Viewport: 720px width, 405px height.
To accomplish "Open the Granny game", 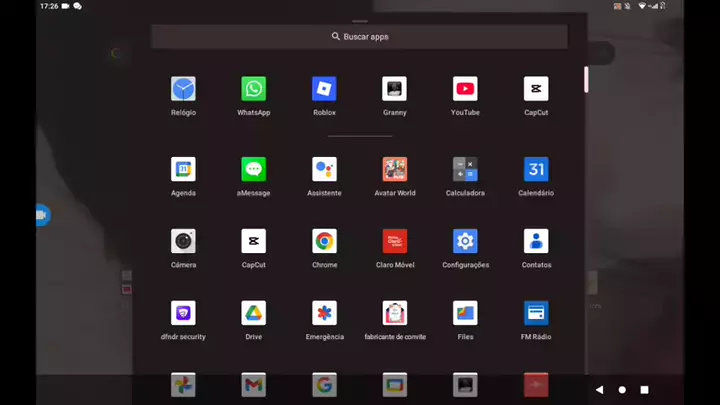I will 394,89.
